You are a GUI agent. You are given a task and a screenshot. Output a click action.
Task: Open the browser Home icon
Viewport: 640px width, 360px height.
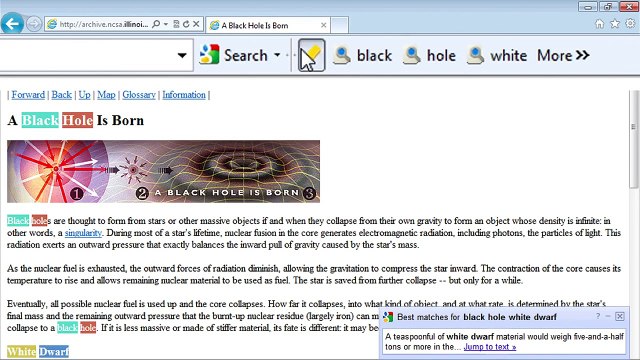point(599,24)
